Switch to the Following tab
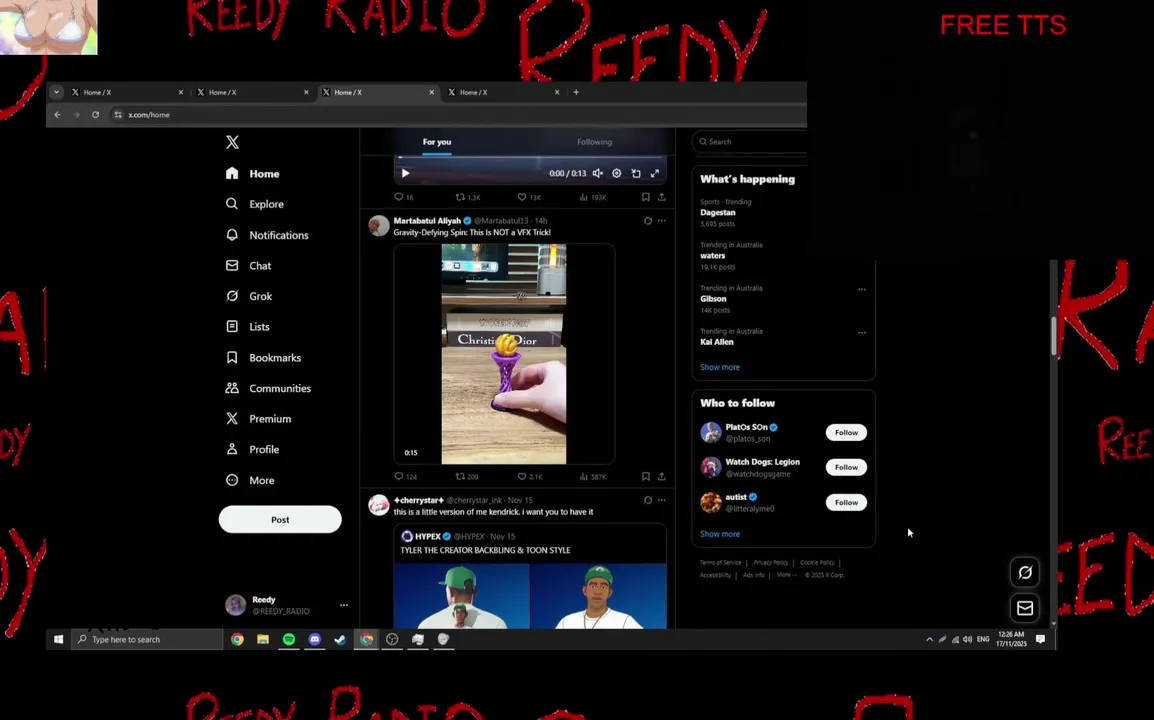The height and width of the screenshot is (720, 1154). click(x=594, y=142)
